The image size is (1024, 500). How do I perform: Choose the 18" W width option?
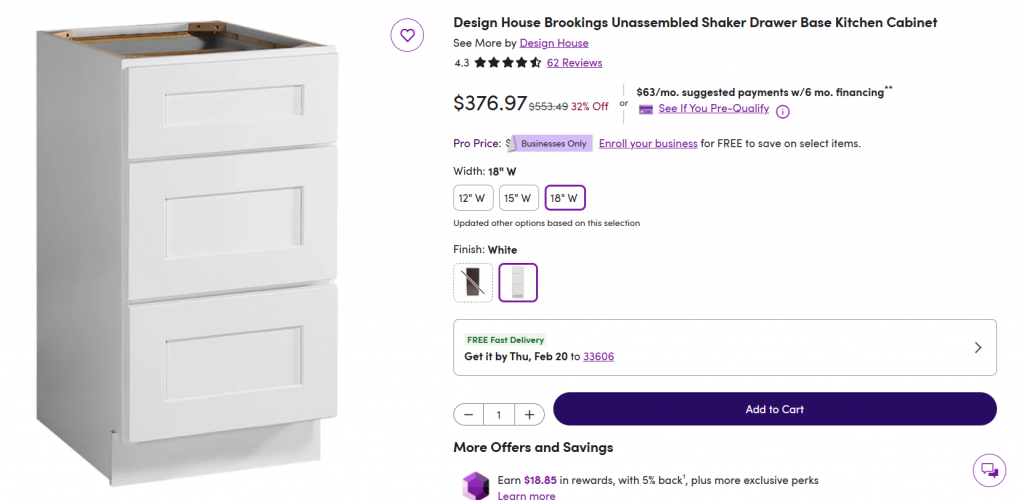[x=565, y=198]
